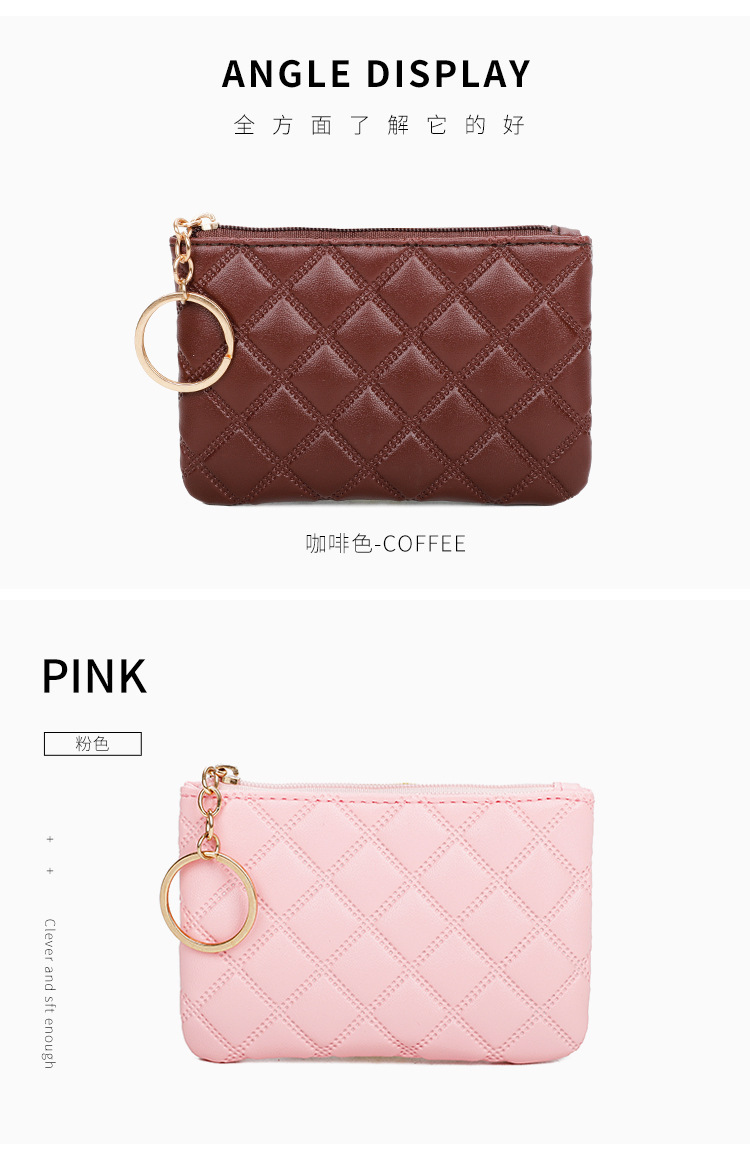Click the gold key ring on coffee purse
Image resolution: width=750 pixels, height=1151 pixels.
184,342
